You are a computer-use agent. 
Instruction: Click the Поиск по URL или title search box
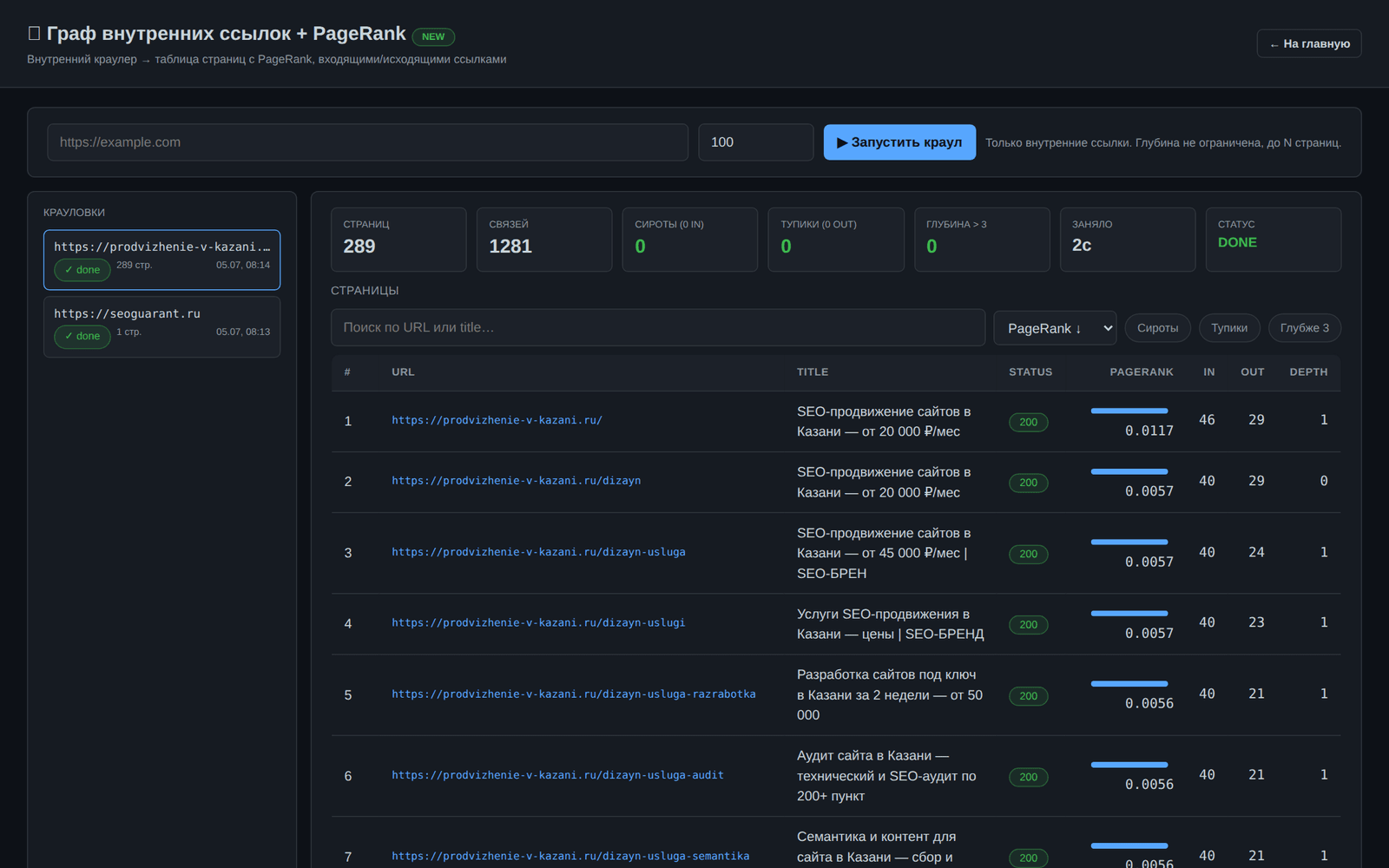[x=658, y=327]
